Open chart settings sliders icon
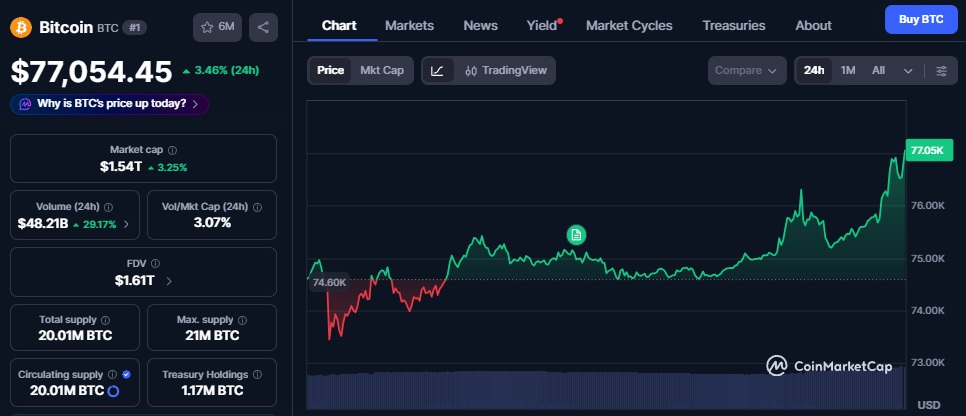 pos(941,70)
